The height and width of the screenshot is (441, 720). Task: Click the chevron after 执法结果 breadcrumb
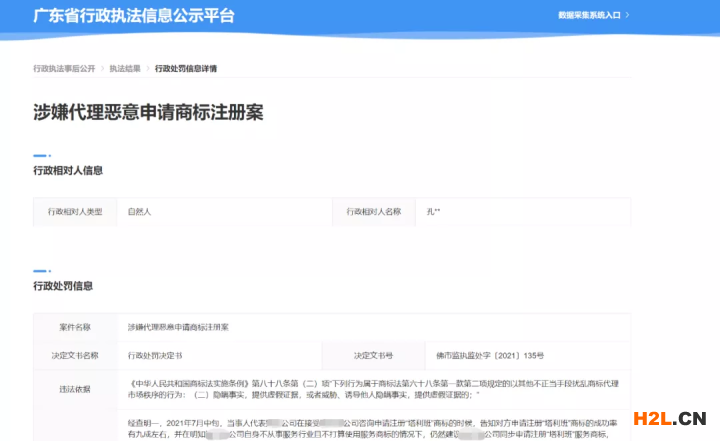click(x=148, y=69)
